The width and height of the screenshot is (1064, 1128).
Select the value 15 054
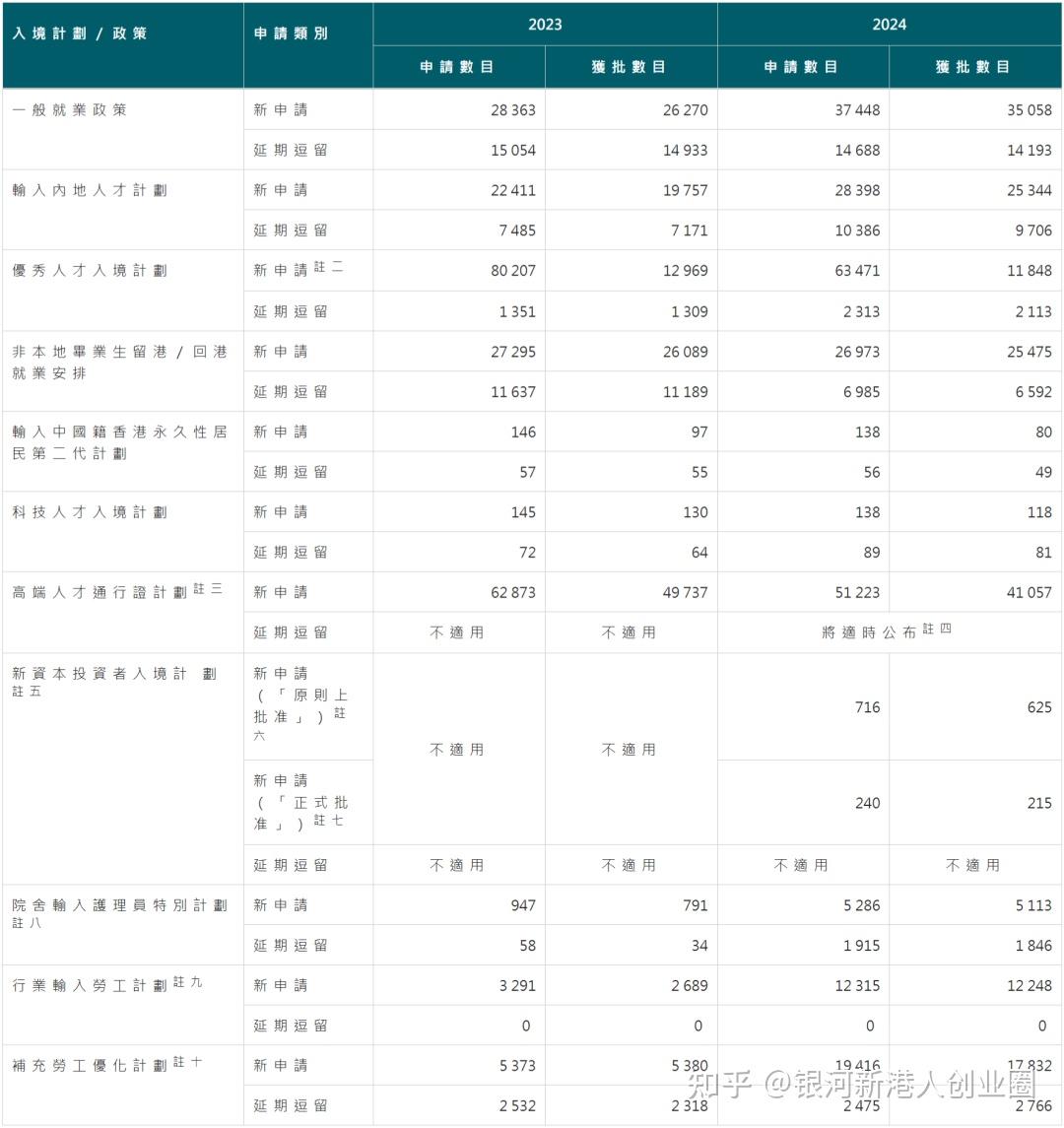tap(513, 151)
